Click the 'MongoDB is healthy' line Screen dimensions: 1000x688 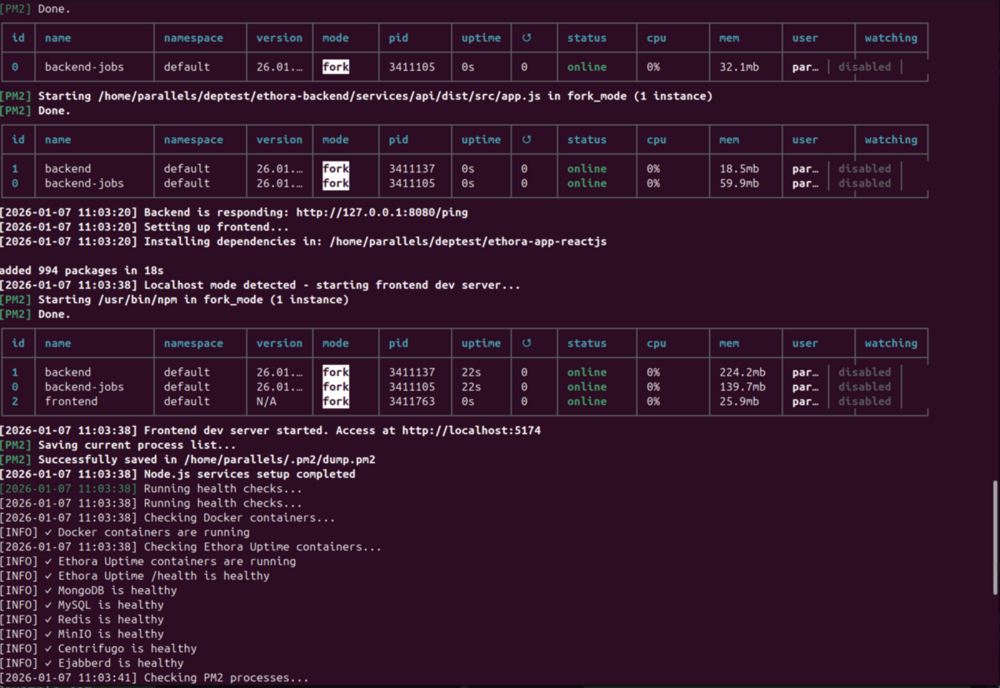point(89,591)
